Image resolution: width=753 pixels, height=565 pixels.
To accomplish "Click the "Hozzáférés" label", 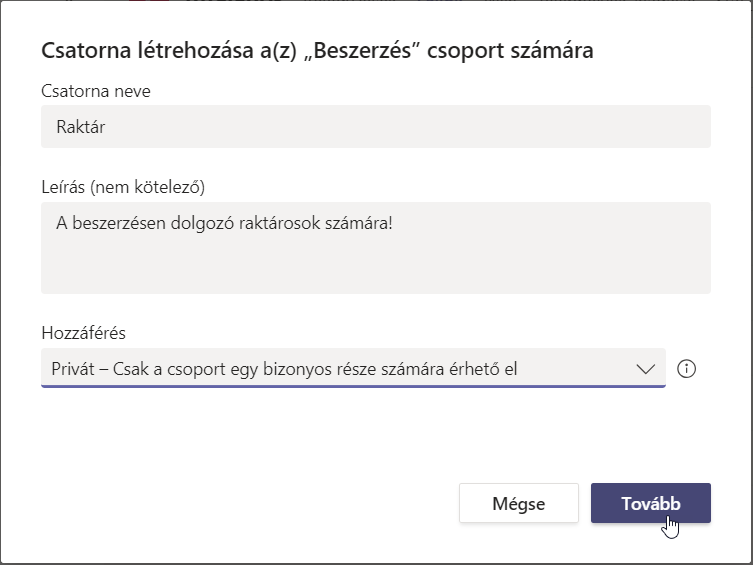I will [84, 332].
